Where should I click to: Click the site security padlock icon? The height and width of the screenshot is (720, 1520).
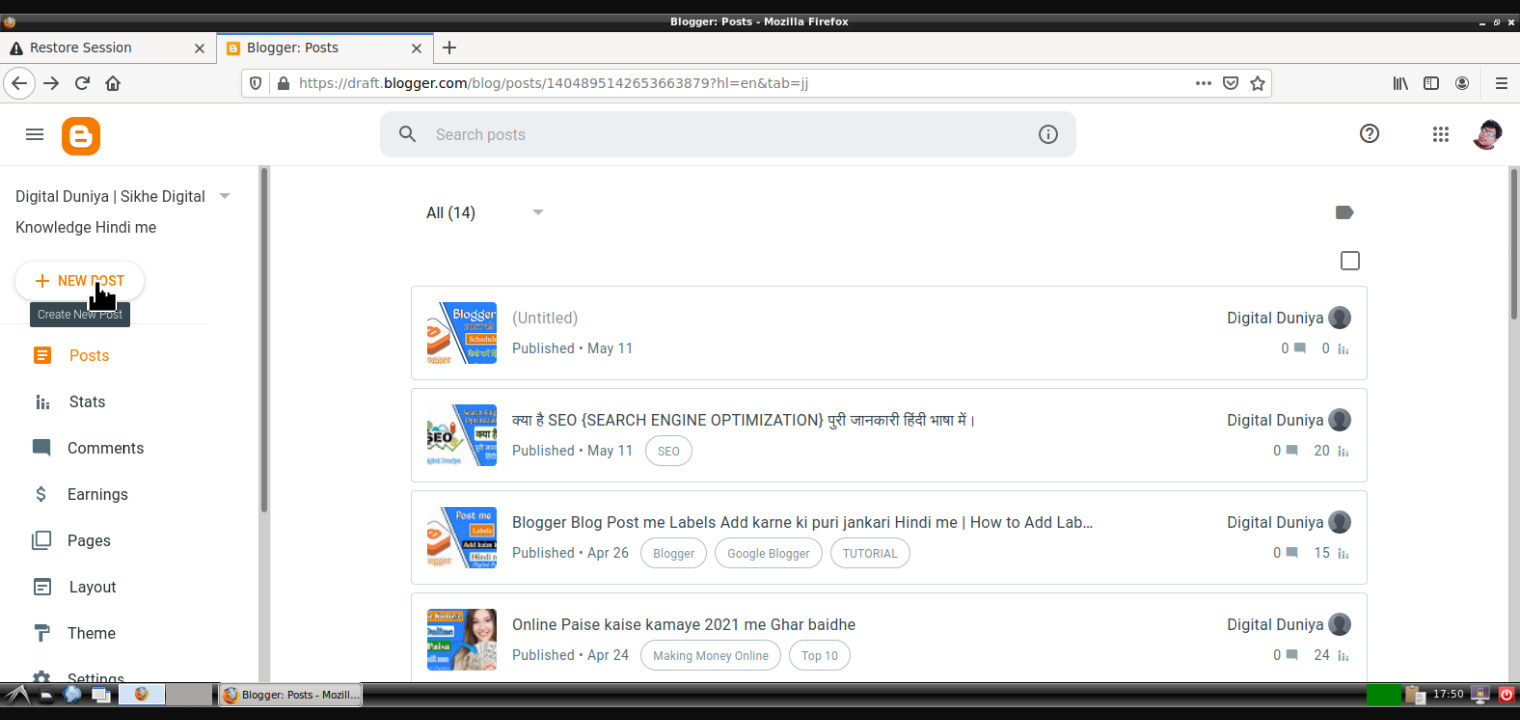click(x=283, y=83)
